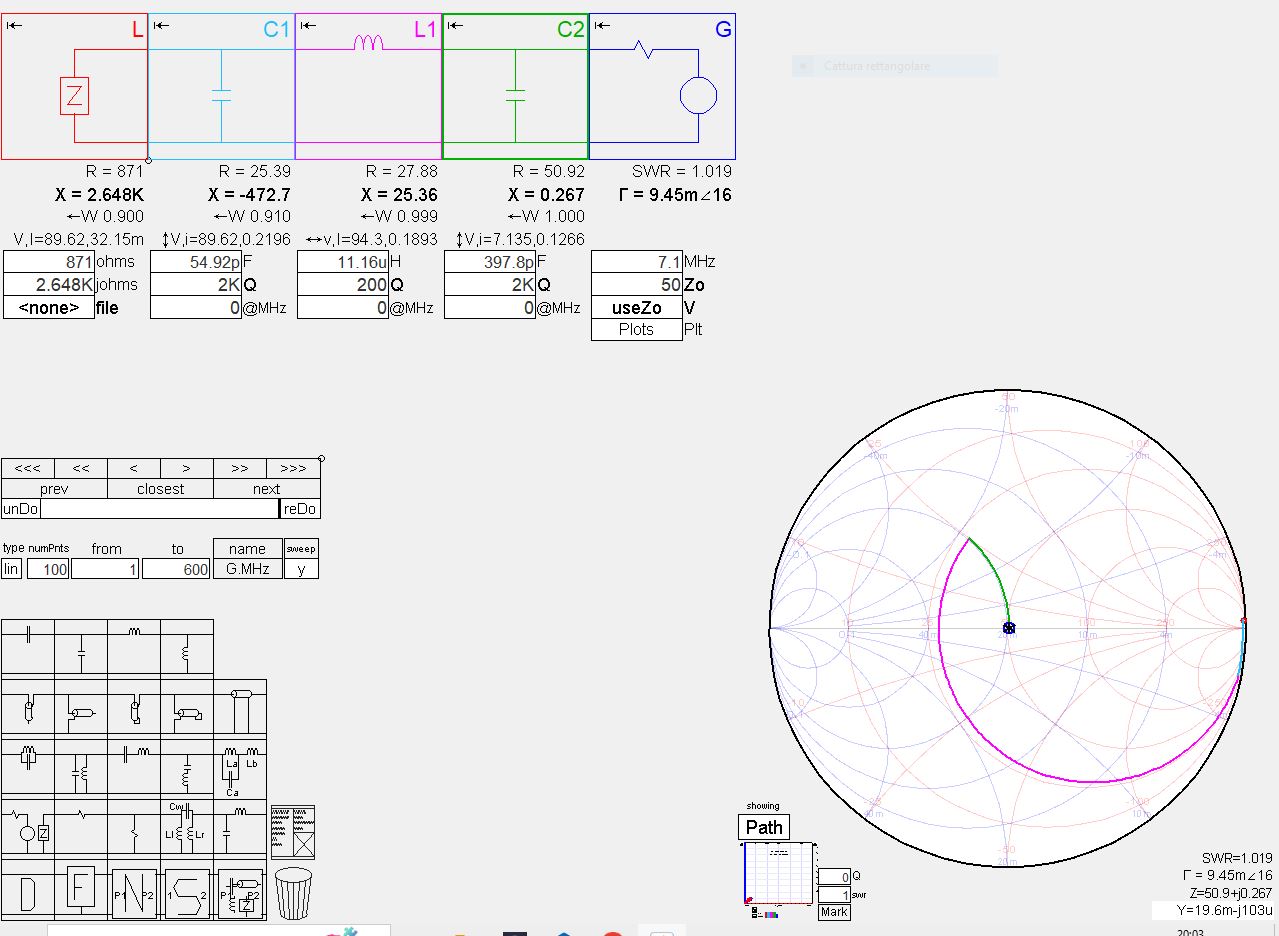
Task: Click the Mark button
Action: 834,911
